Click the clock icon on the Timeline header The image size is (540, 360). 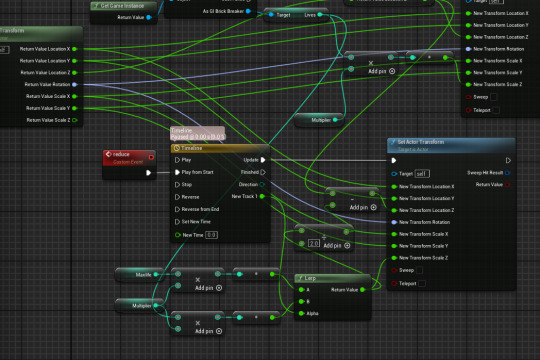click(177, 148)
